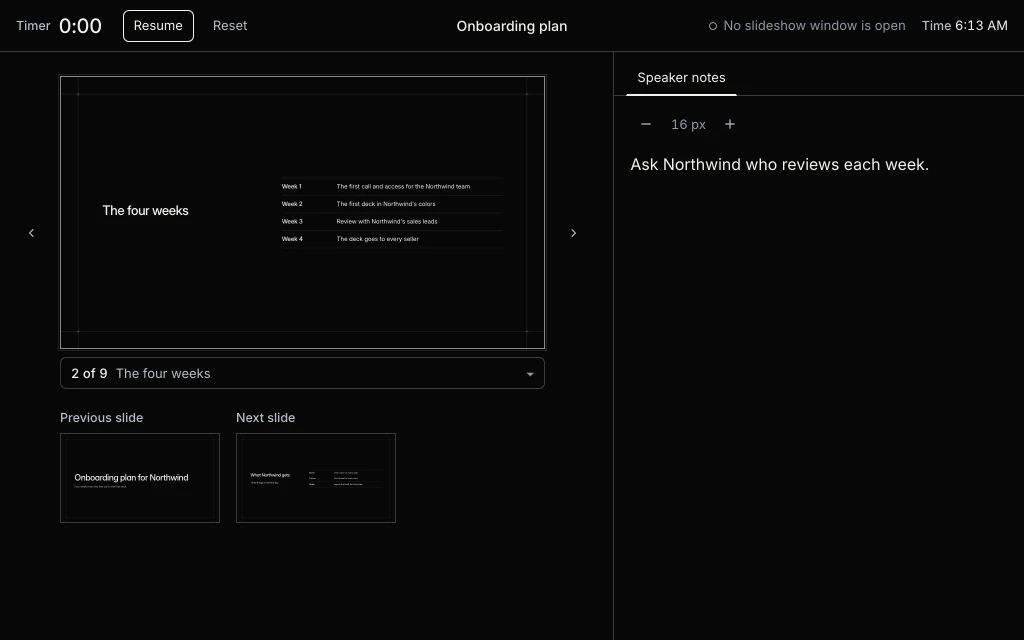Click the 0:00 timer readout
This screenshot has height=640, width=1024.
[x=80, y=26]
